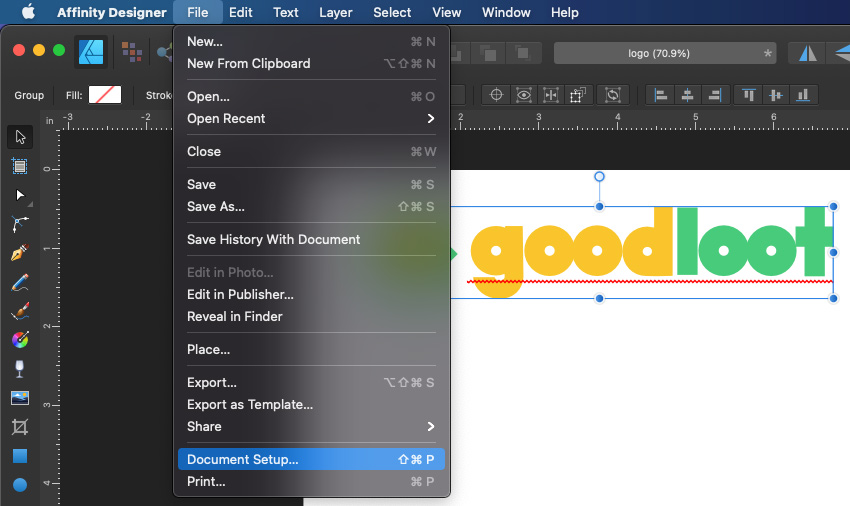The width and height of the screenshot is (850, 506).
Task: Click Align Bottom icon
Action: 803,95
